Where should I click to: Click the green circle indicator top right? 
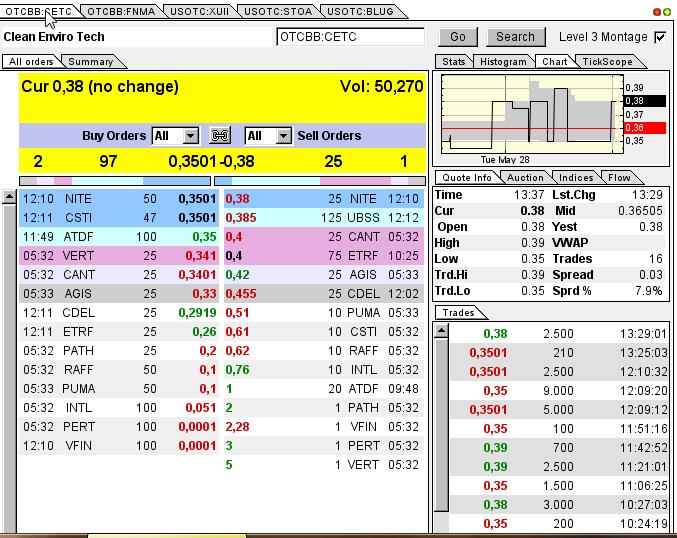pyautogui.click(x=667, y=12)
